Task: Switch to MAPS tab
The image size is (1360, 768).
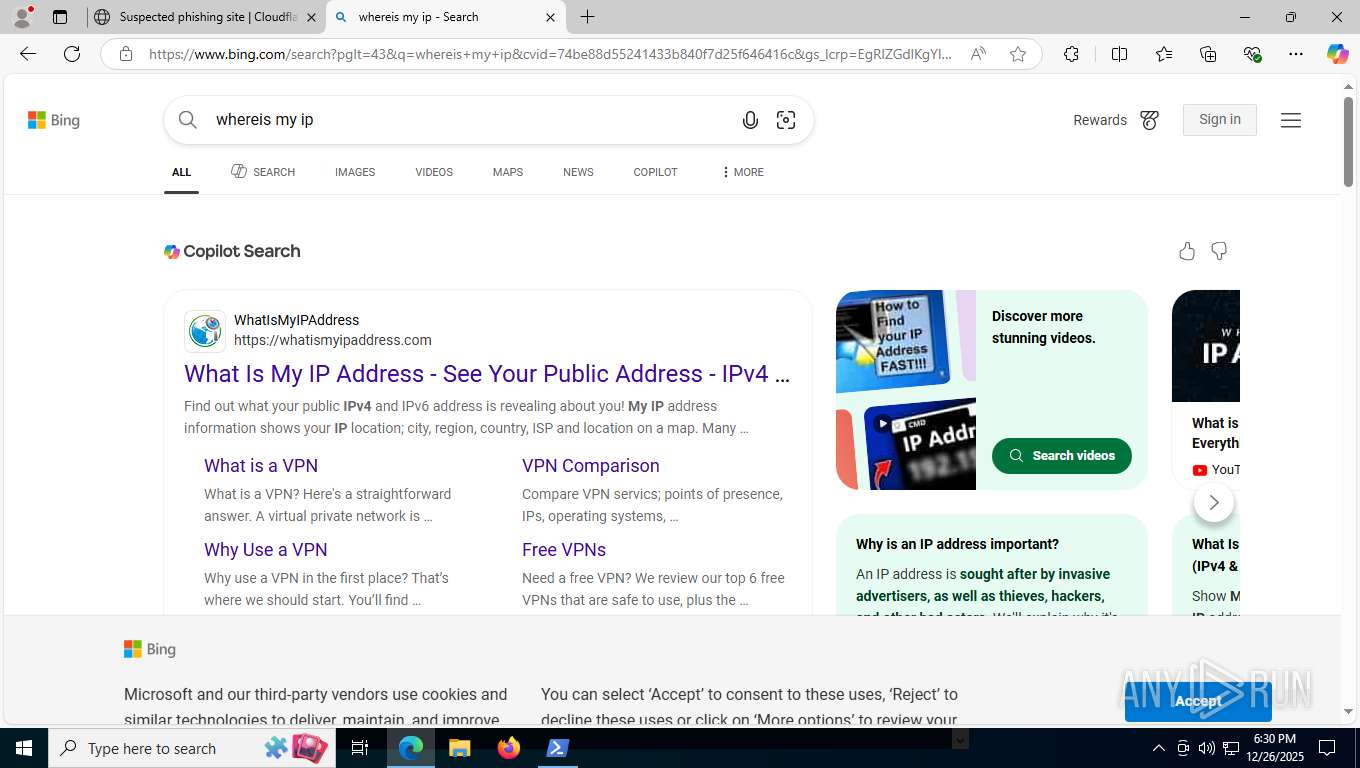Action: coord(508,172)
